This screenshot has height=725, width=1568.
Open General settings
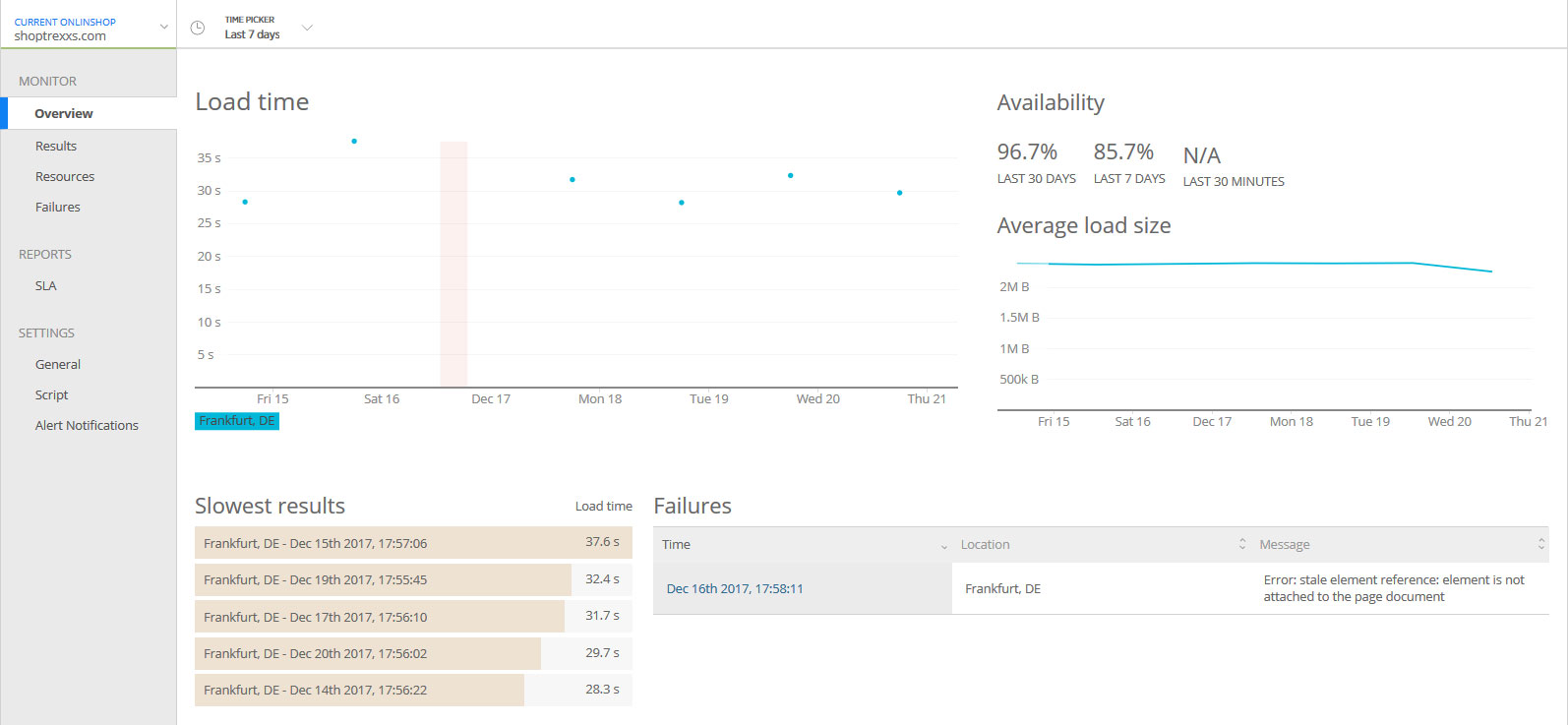tap(58, 365)
